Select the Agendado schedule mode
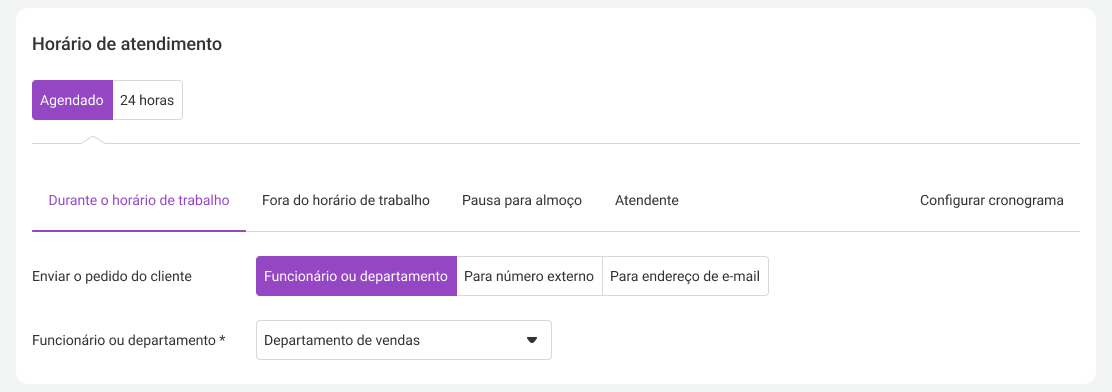Screen dimensions: 1112x392 [72, 100]
